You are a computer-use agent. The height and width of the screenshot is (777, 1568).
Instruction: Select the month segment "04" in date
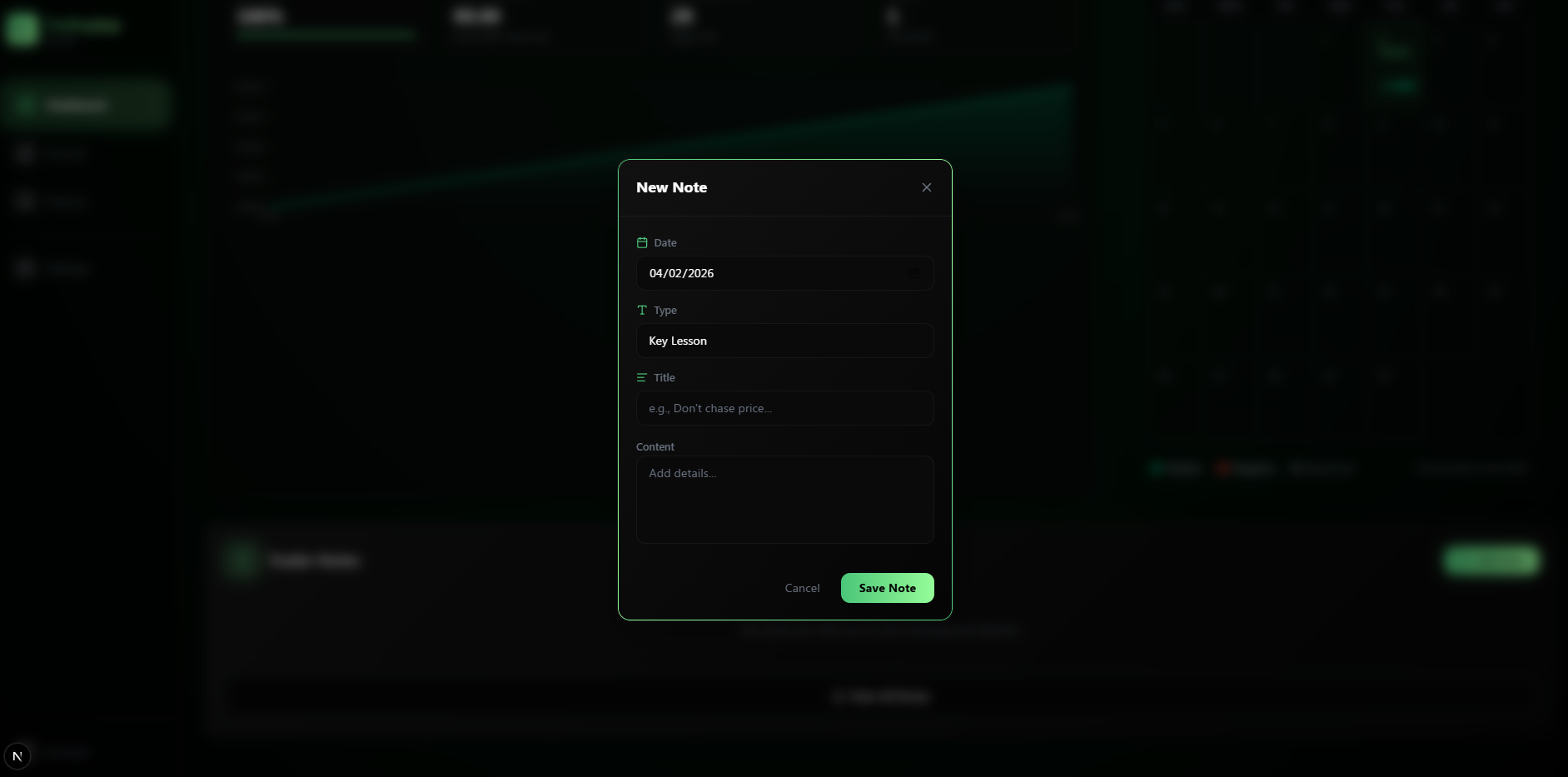click(656, 273)
